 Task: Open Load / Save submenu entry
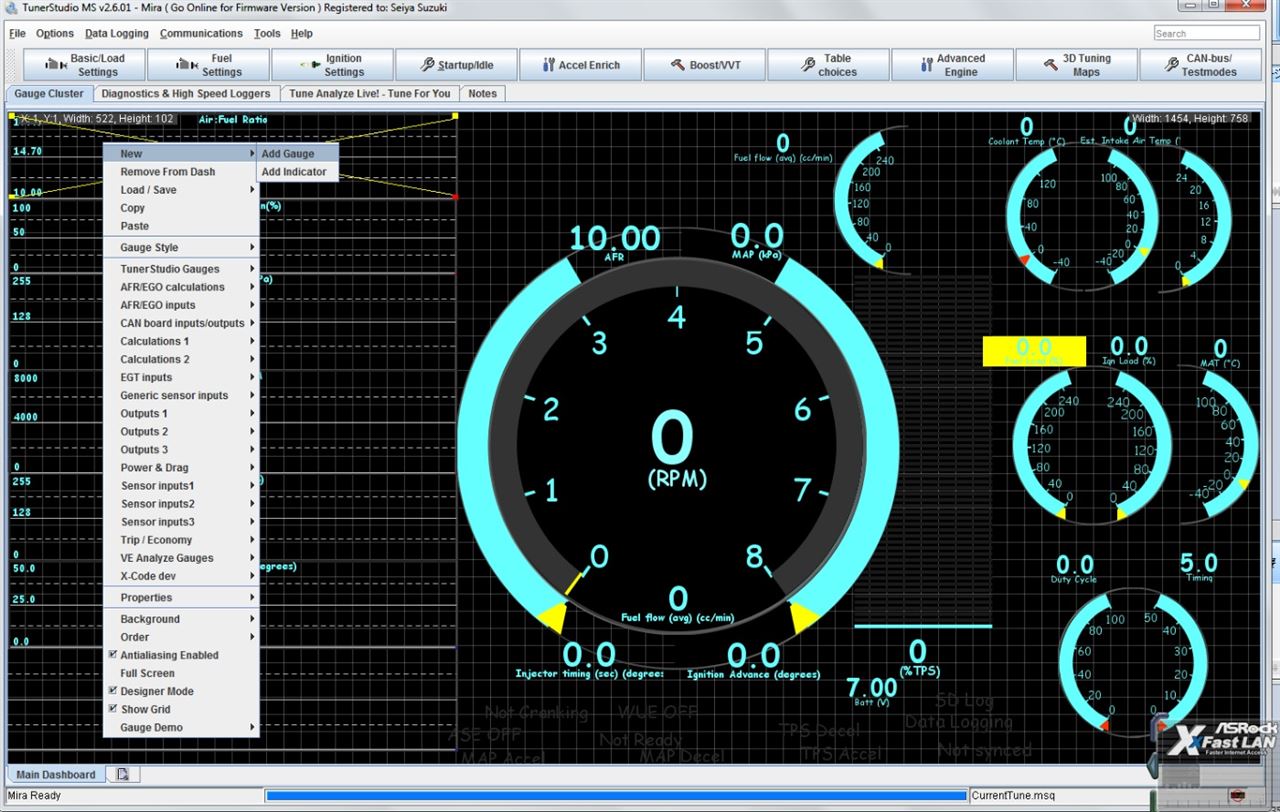pyautogui.click(x=181, y=190)
